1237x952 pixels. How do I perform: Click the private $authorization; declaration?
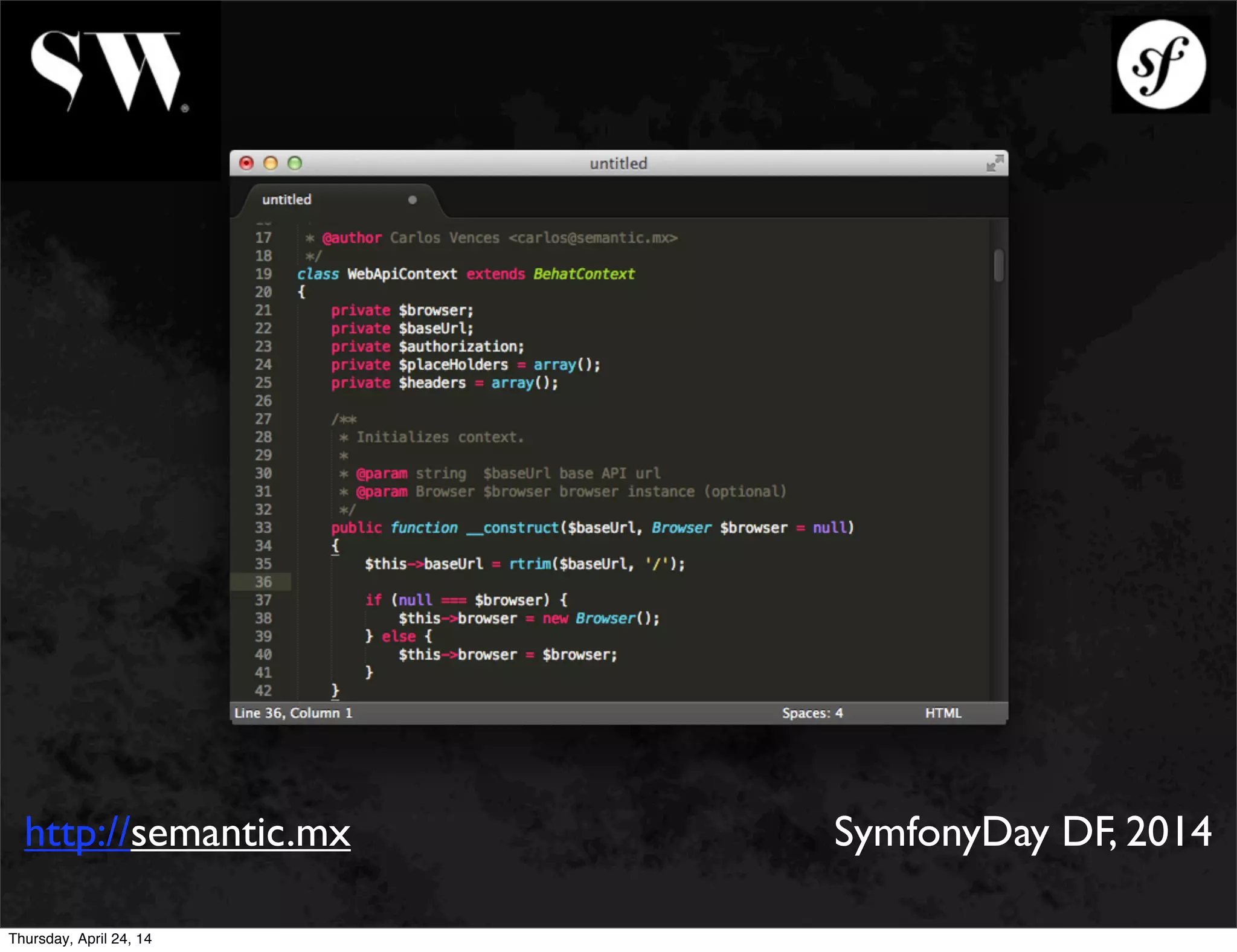pos(428,346)
